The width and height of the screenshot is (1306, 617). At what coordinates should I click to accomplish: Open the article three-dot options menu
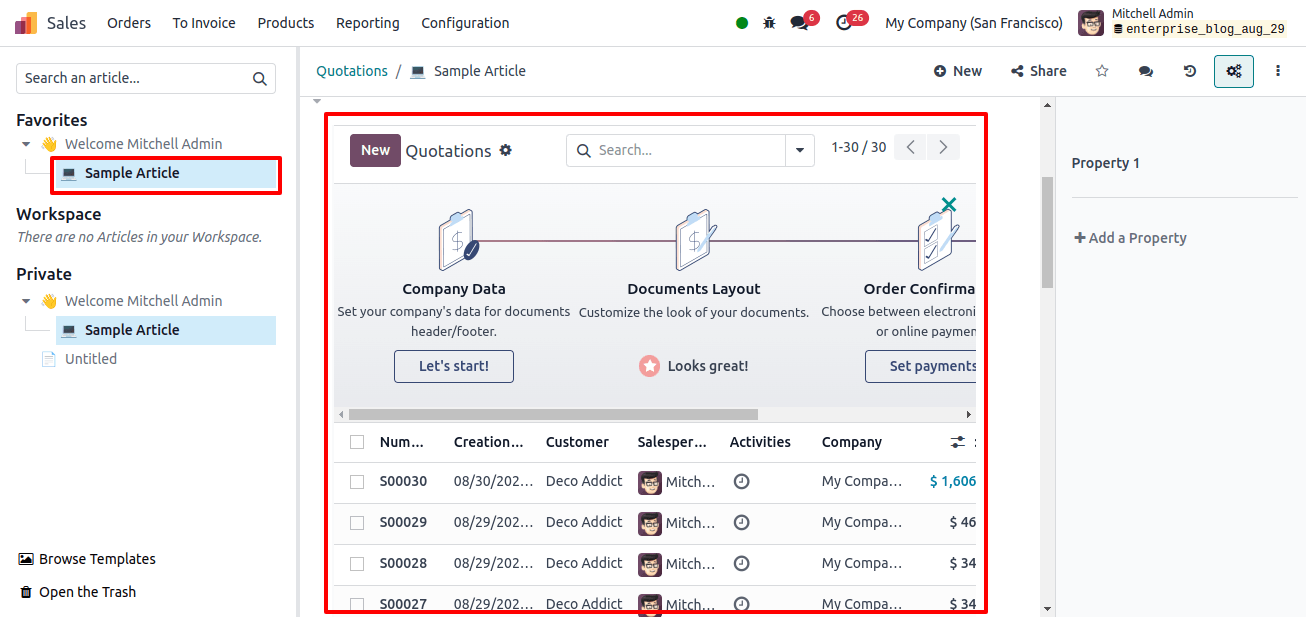point(1278,71)
